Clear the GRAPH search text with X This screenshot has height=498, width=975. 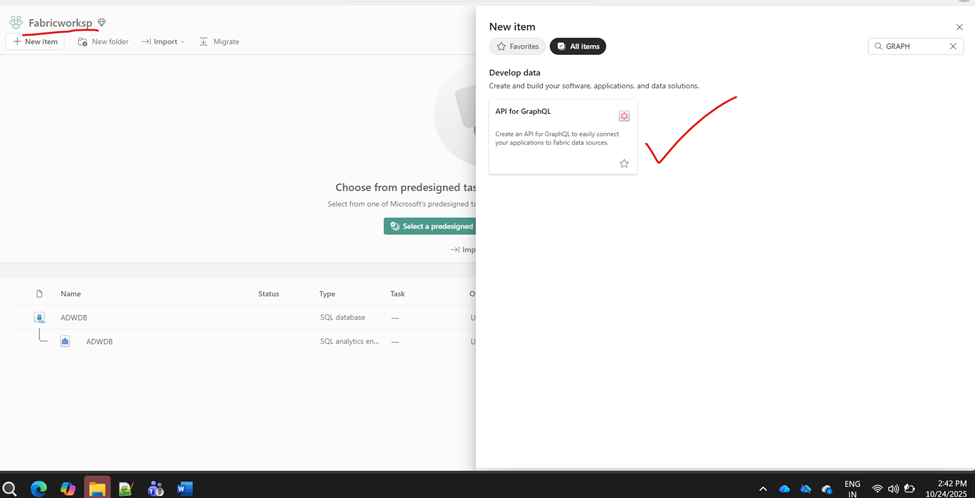click(953, 46)
